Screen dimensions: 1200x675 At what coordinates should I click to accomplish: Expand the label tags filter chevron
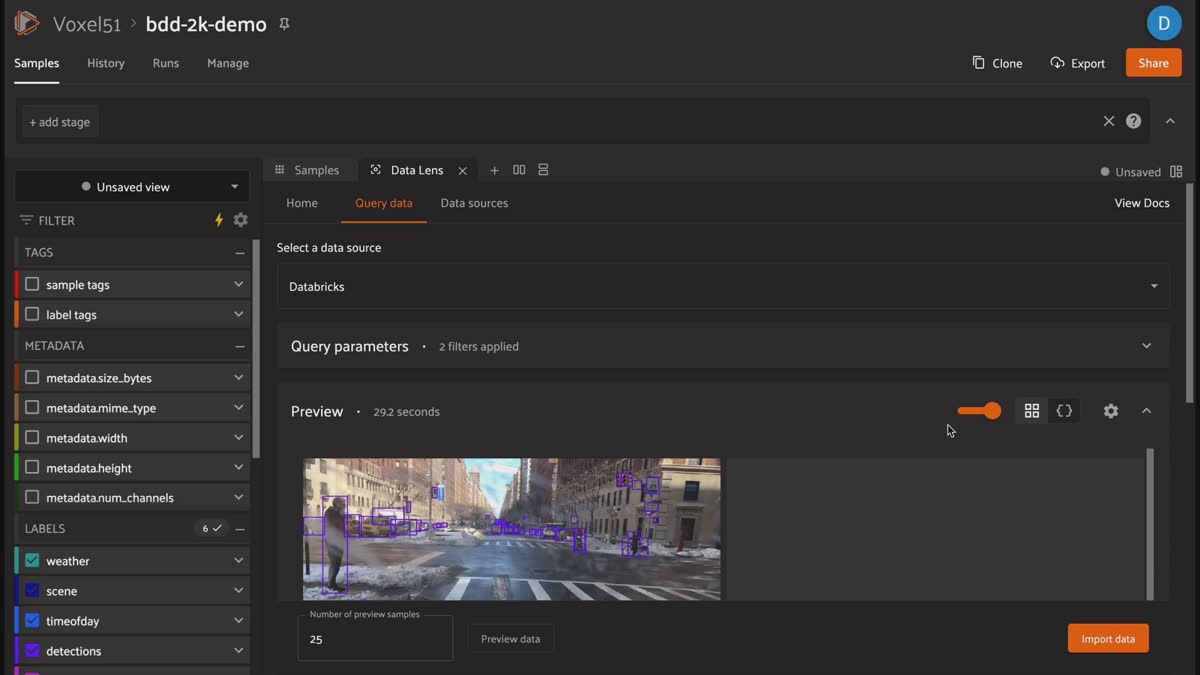(x=238, y=314)
